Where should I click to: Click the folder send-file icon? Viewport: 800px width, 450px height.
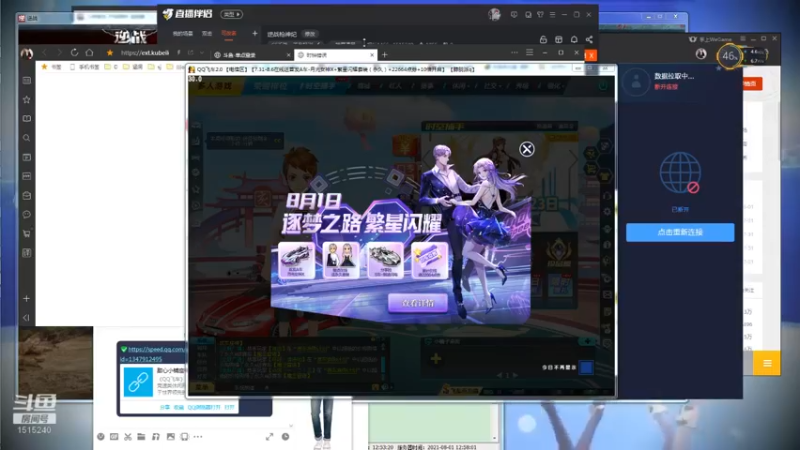click(x=141, y=437)
